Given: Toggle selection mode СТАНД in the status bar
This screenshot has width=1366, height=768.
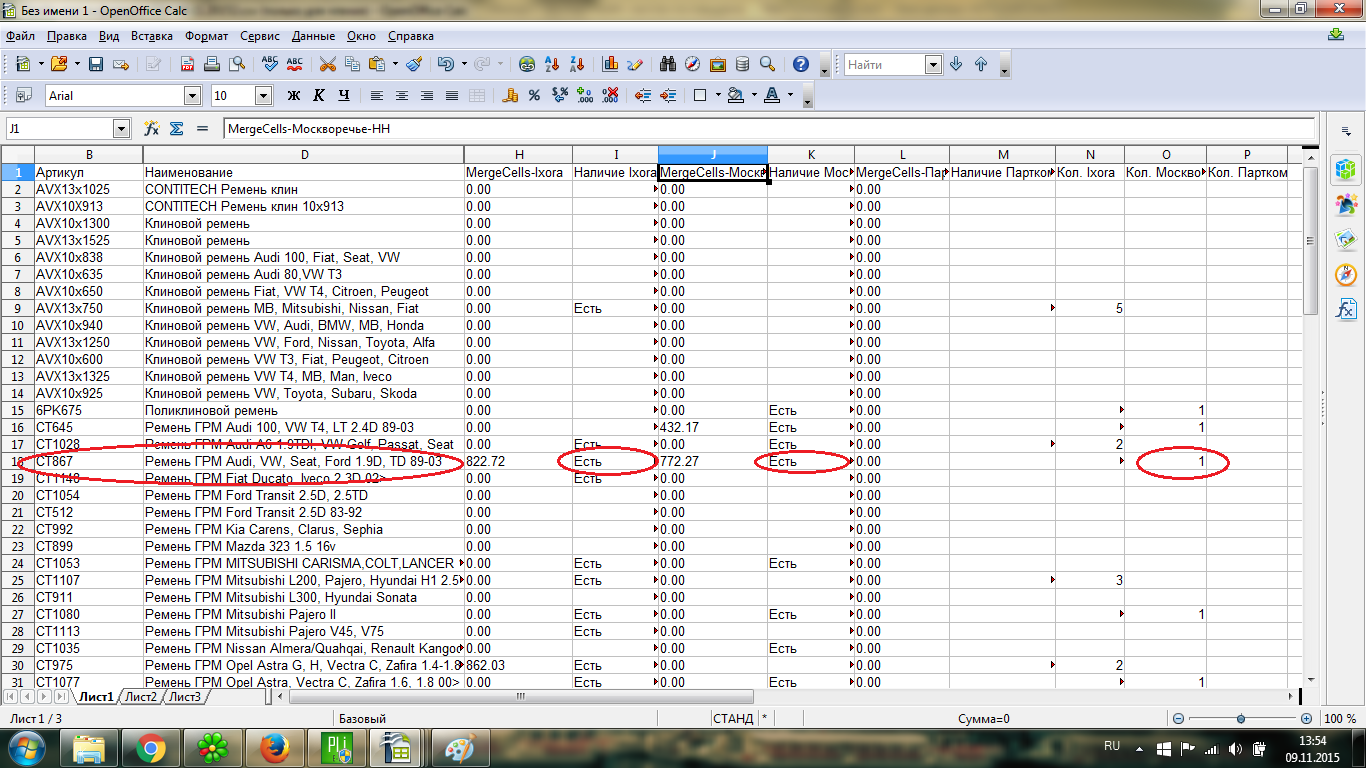Looking at the screenshot, I should pyautogui.click(x=733, y=718).
